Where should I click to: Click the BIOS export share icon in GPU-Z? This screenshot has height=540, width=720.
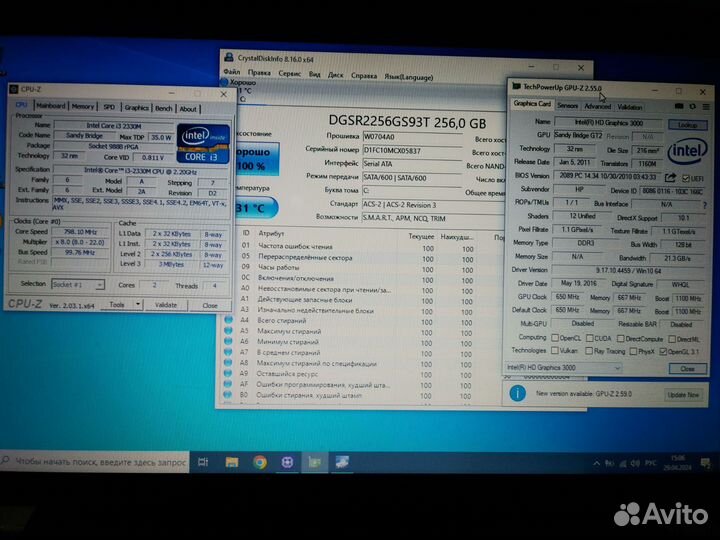point(670,177)
